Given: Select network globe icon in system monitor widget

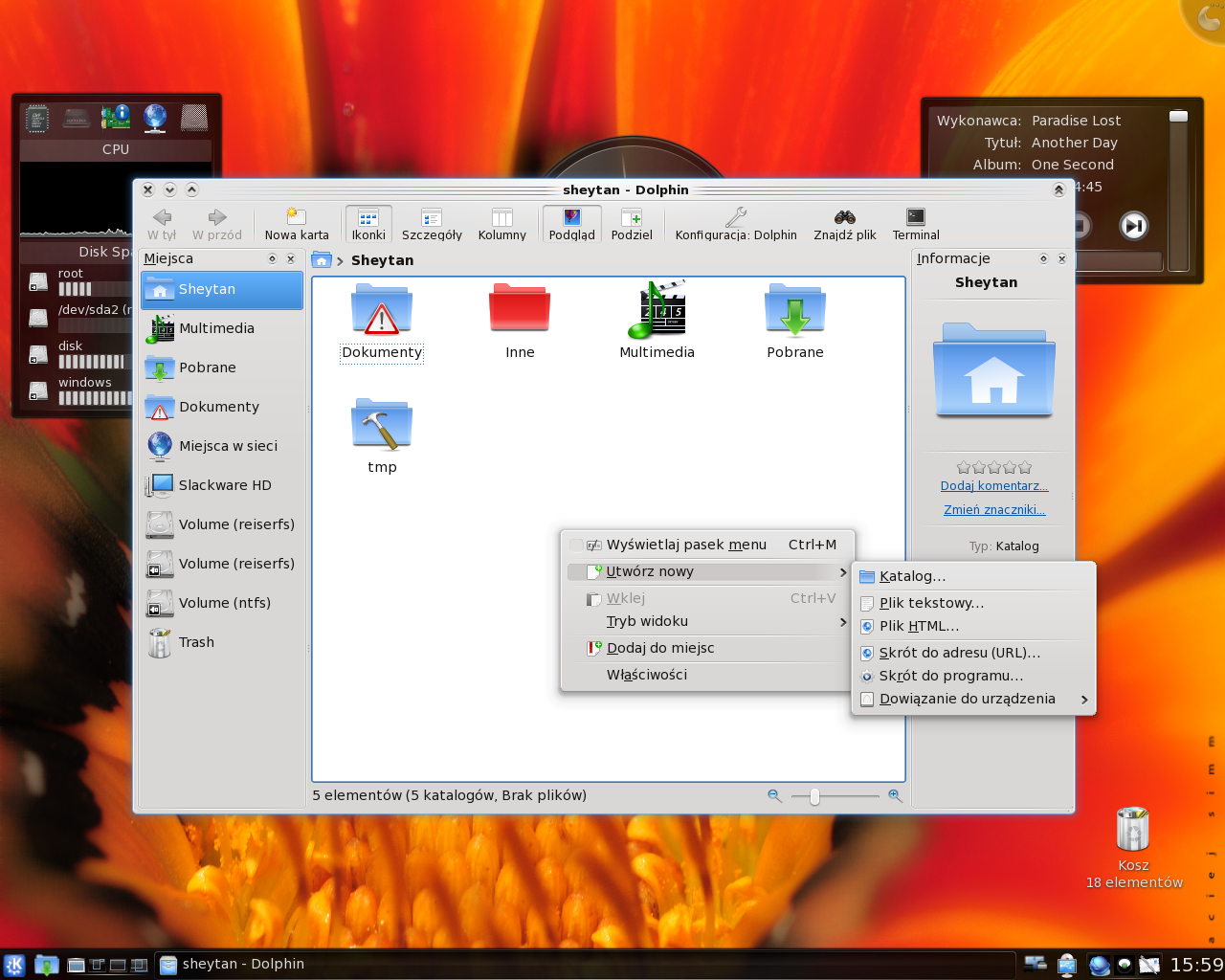Looking at the screenshot, I should [155, 119].
